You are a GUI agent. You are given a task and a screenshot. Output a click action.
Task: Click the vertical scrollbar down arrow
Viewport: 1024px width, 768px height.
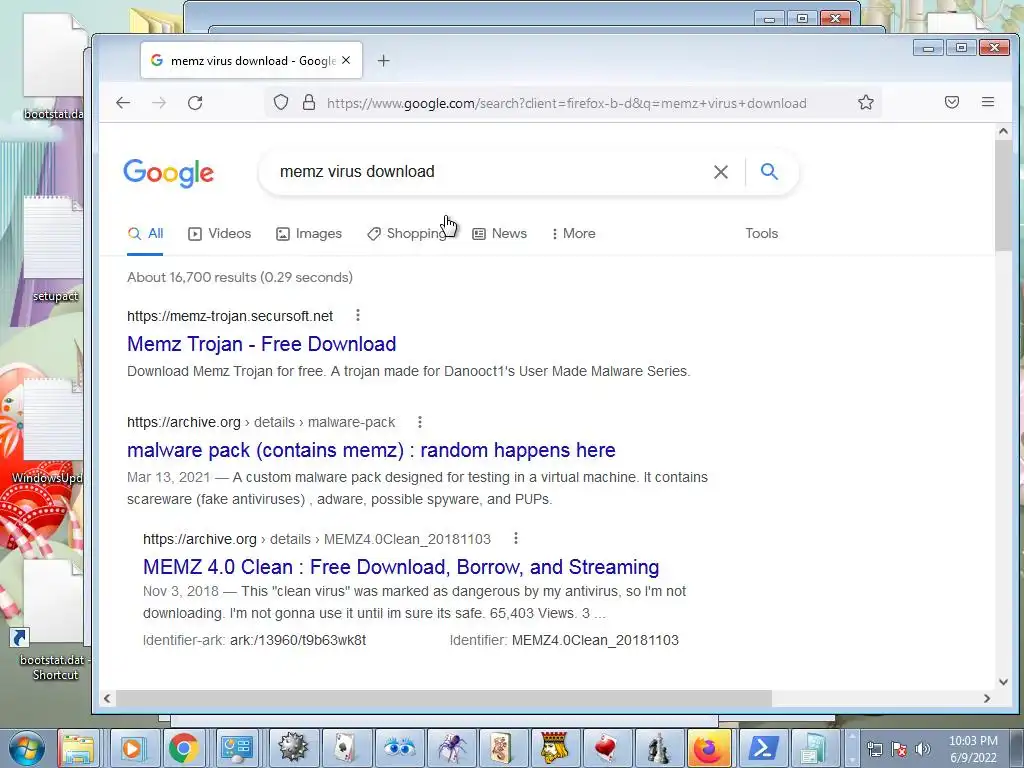(x=1003, y=682)
